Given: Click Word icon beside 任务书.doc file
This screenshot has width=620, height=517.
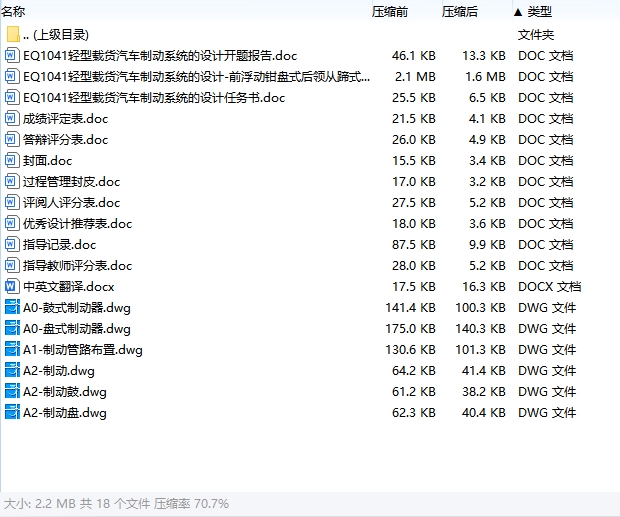Looking at the screenshot, I should coord(12,97).
